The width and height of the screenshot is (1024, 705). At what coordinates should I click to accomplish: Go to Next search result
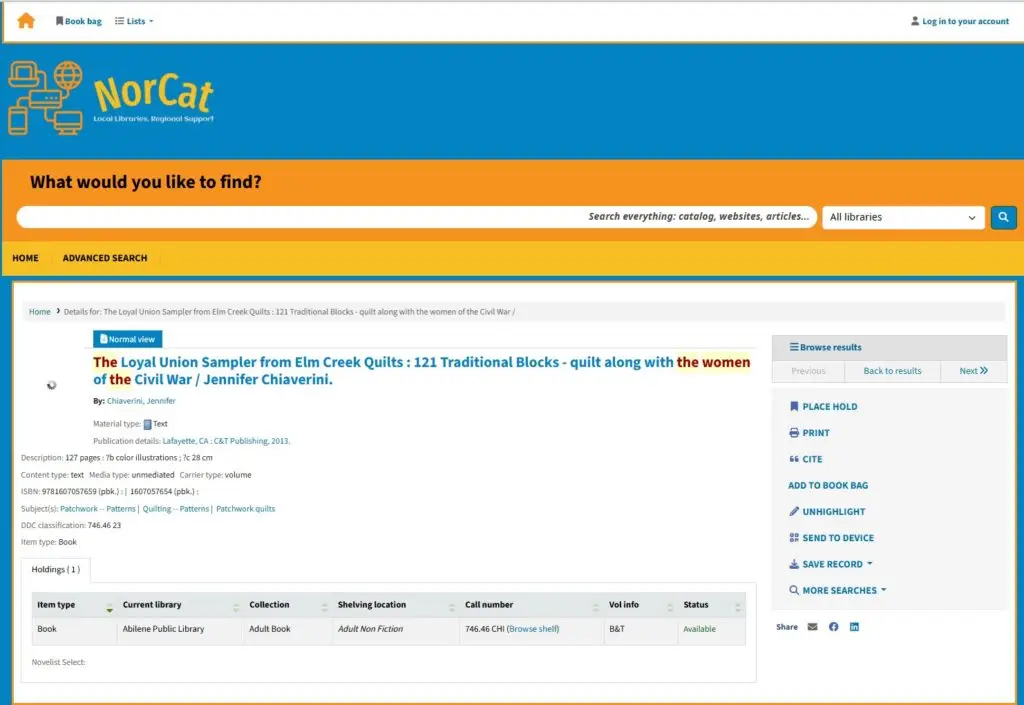click(x=973, y=371)
